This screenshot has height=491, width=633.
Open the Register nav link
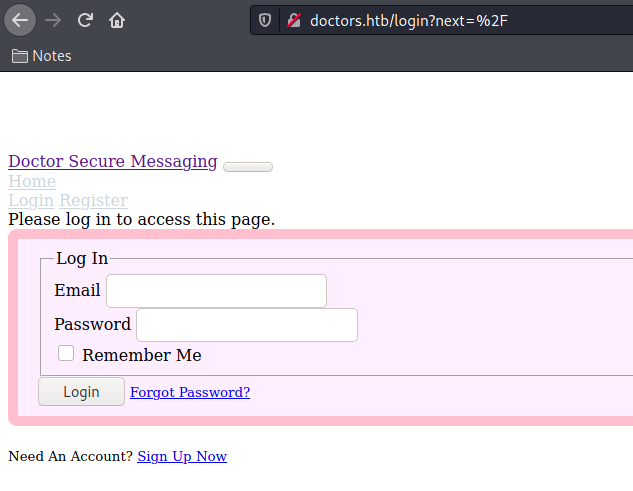94,200
